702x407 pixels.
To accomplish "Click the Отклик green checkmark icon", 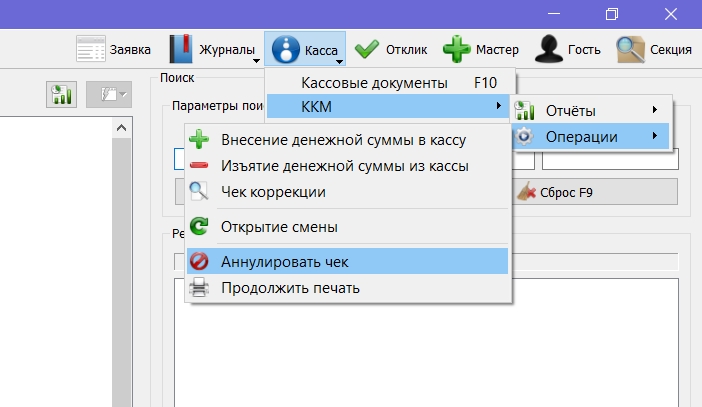I will click(367, 49).
